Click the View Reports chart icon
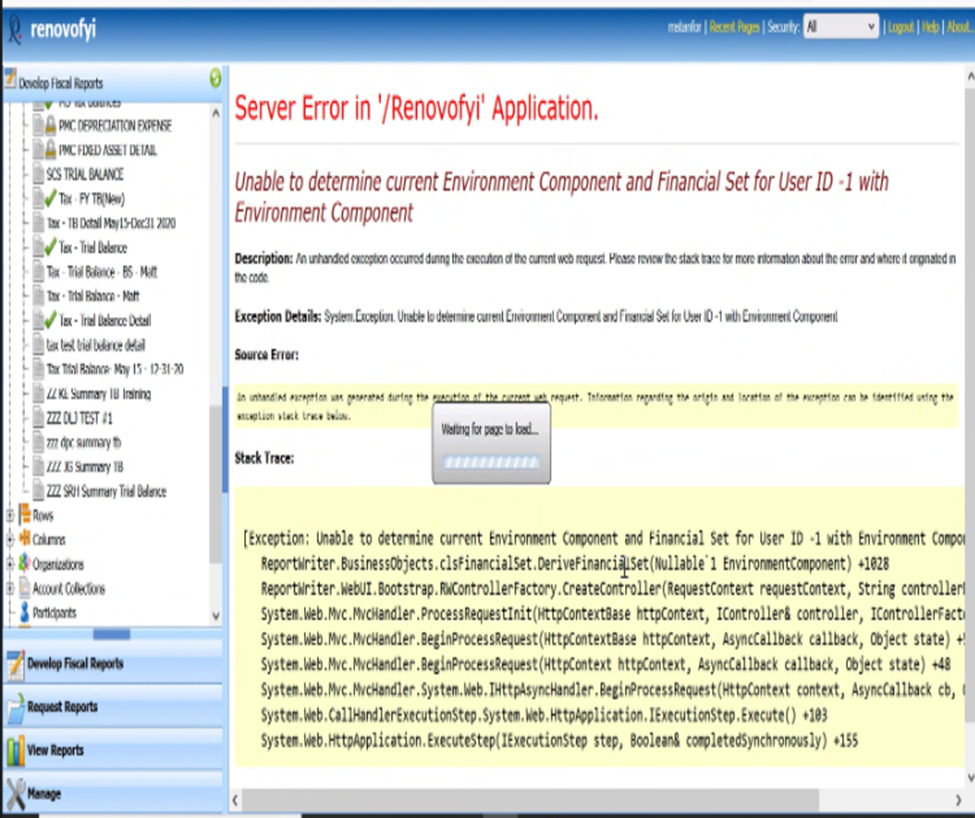The height and width of the screenshot is (818, 975). tap(16, 750)
